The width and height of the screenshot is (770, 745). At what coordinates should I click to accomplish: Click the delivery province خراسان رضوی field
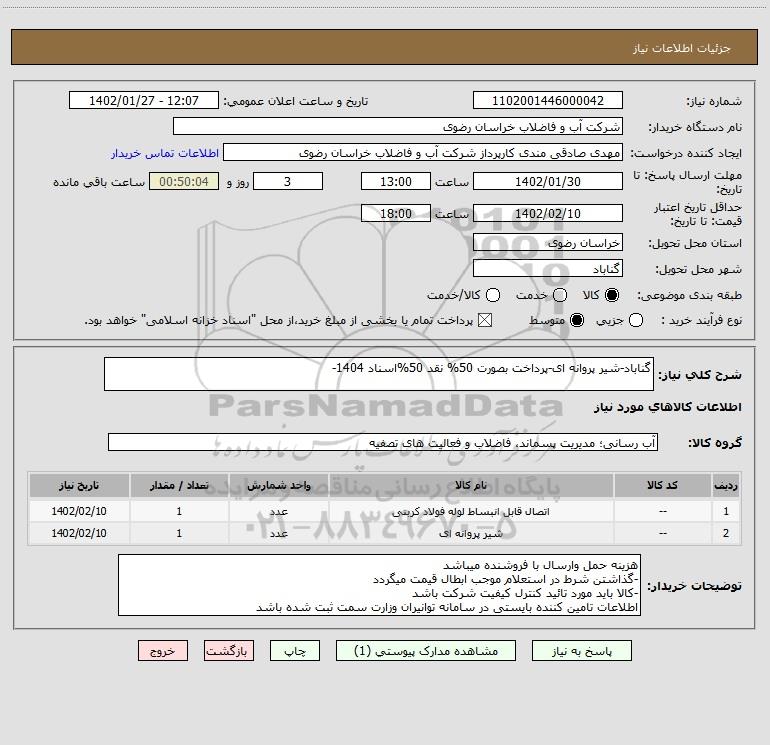[548, 242]
